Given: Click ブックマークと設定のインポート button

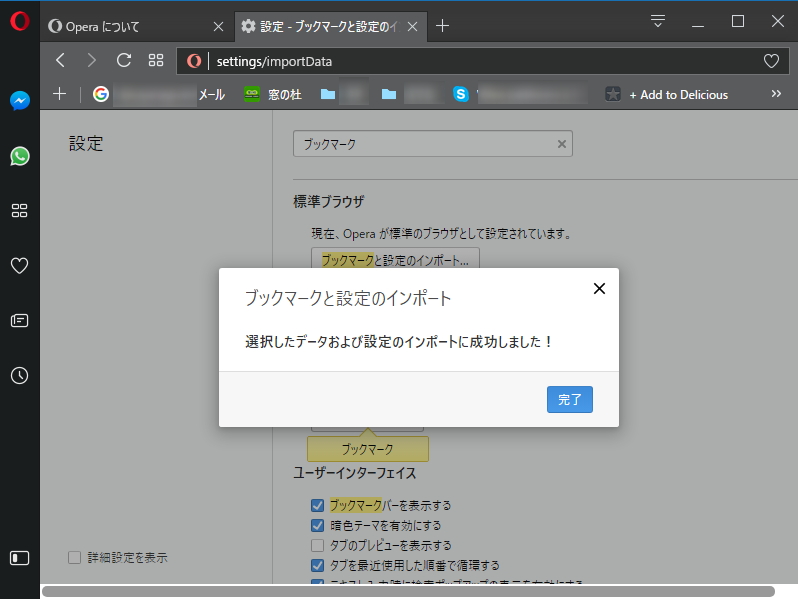Looking at the screenshot, I should (395, 260).
